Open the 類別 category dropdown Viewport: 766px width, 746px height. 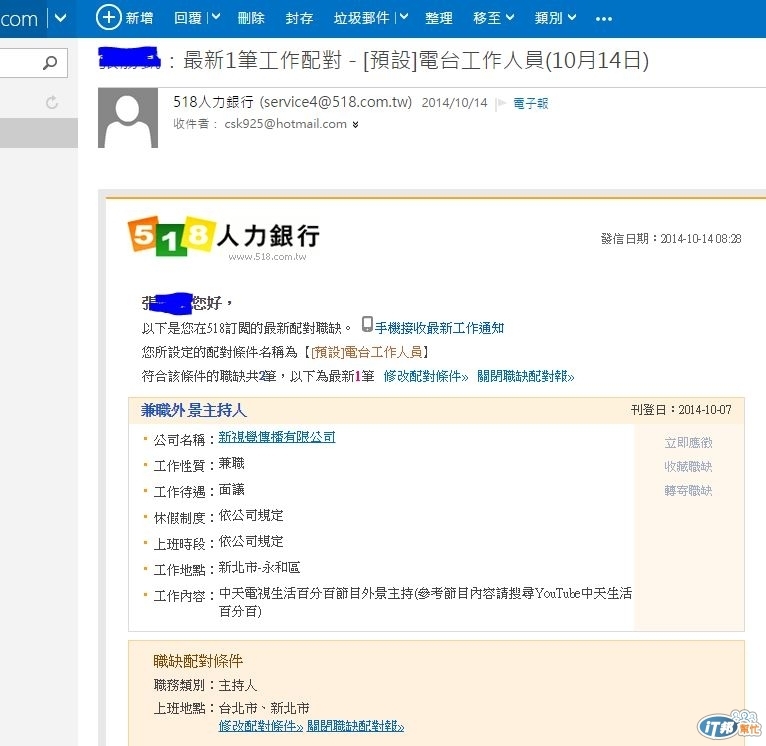coord(555,18)
